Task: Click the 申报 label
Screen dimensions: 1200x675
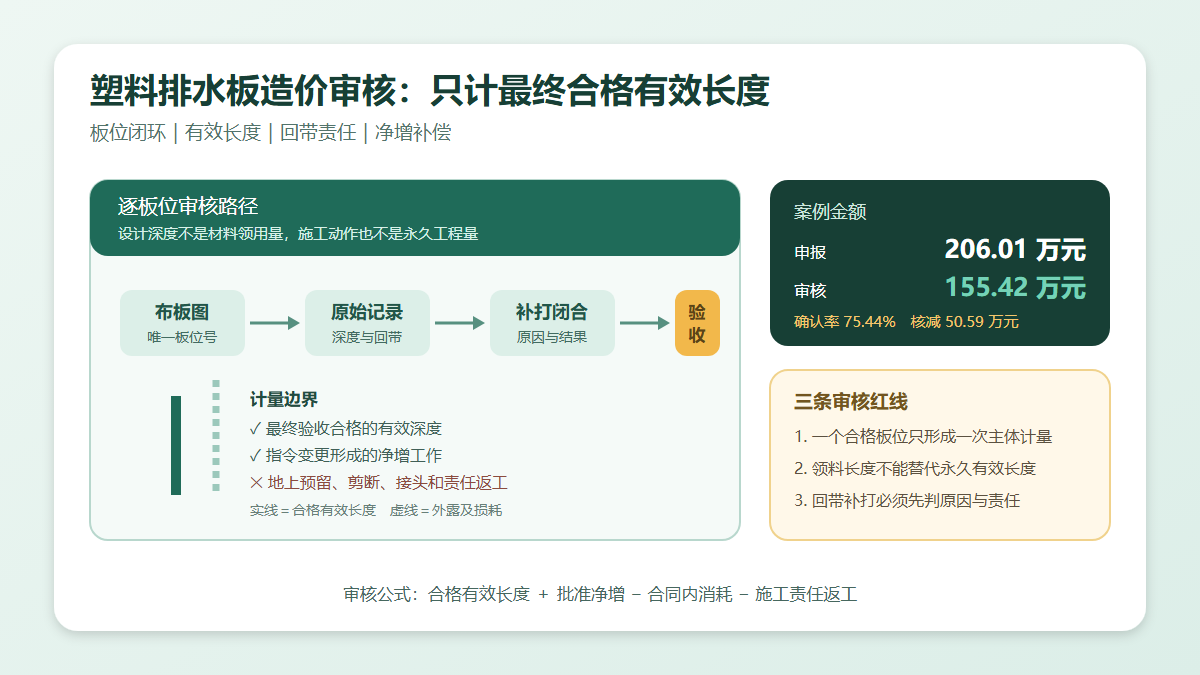Action: tap(811, 253)
